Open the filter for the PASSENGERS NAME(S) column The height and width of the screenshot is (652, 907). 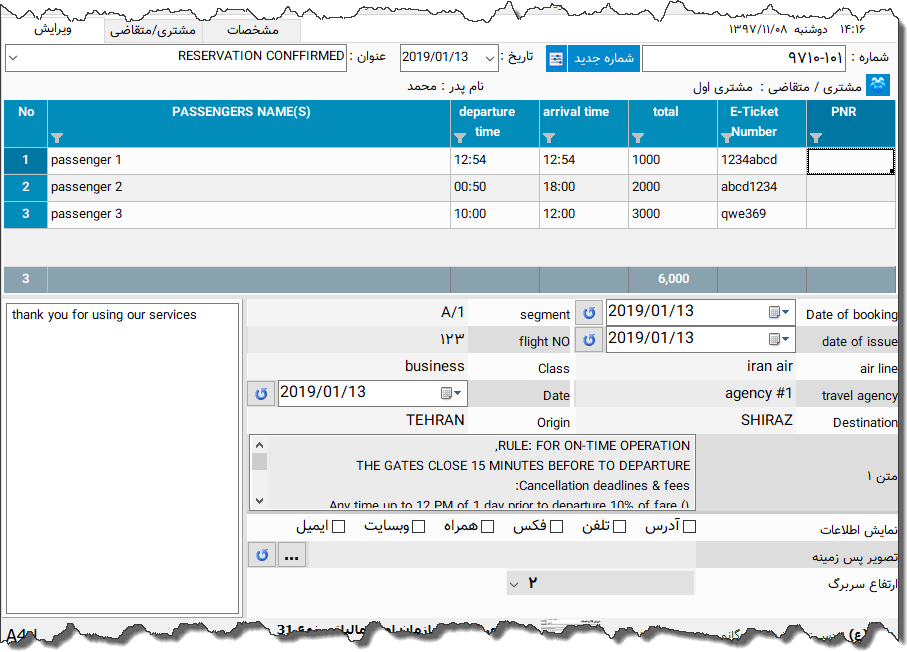[x=57, y=138]
